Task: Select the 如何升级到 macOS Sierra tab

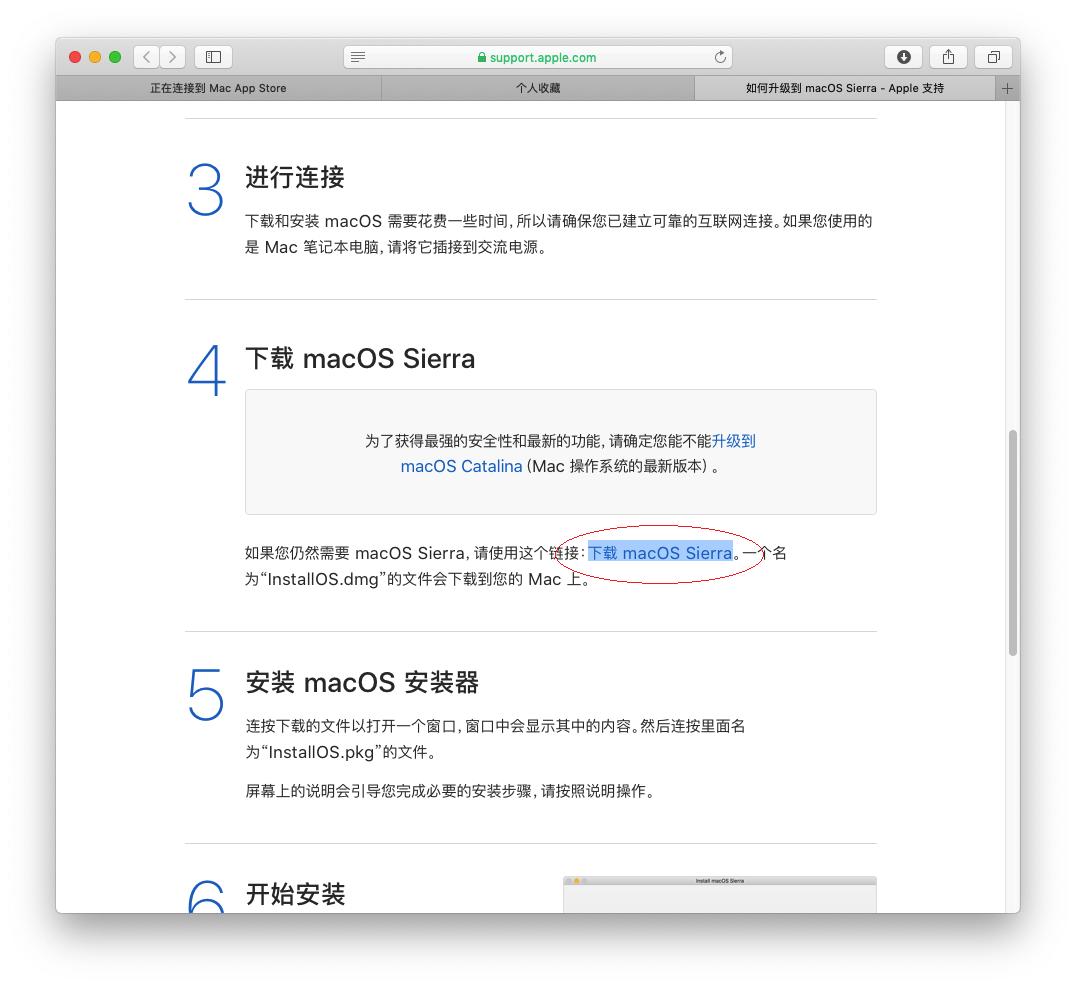Action: 844,88
